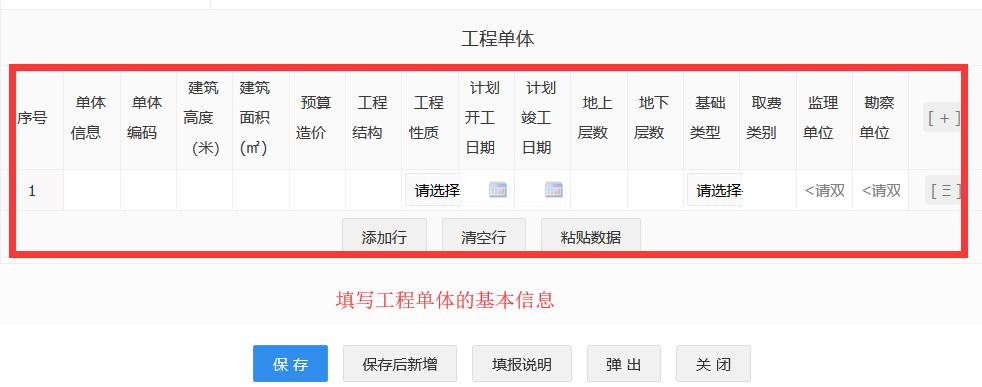This screenshot has width=982, height=387.
Task: Open the [三] row menu icon
Action: tap(943, 190)
